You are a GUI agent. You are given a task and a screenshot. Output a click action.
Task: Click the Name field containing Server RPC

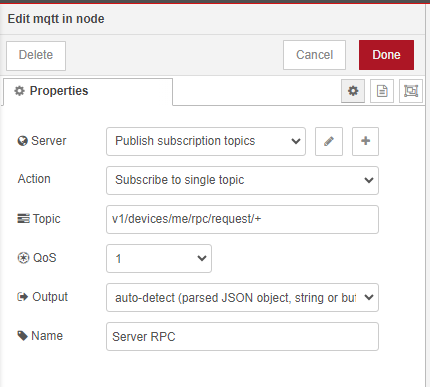tap(242, 336)
